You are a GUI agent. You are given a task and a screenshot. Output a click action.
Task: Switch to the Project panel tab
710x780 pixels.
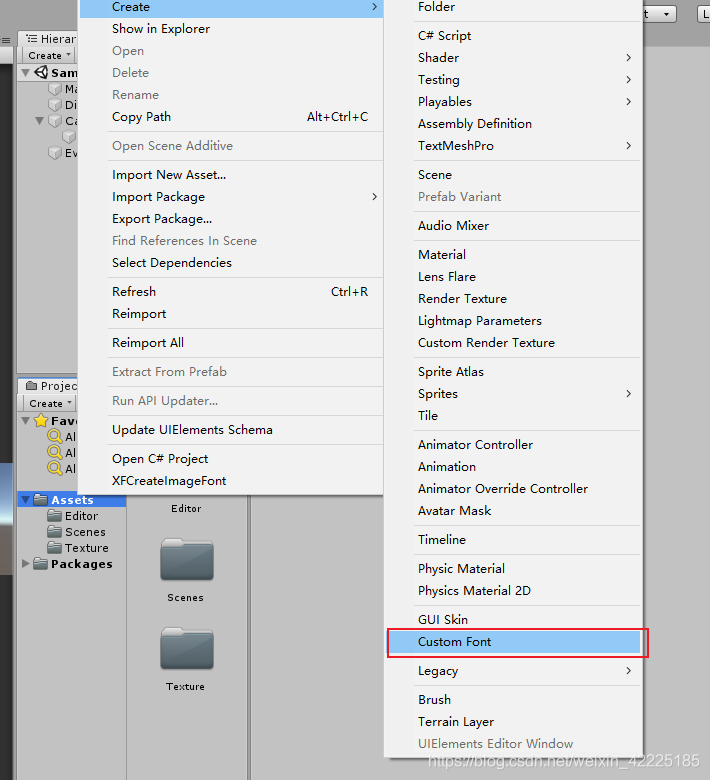[x=50, y=386]
